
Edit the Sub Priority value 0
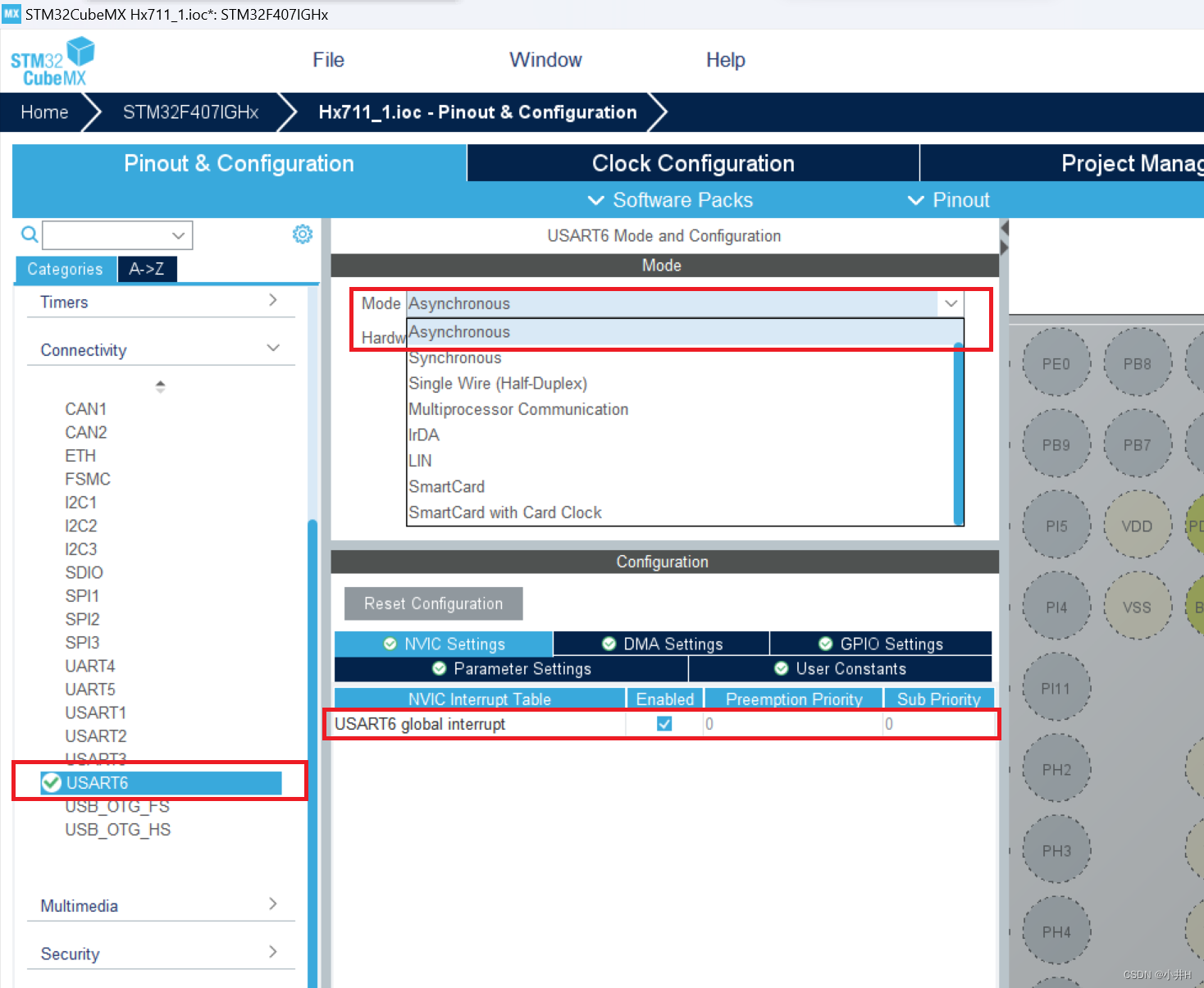939,724
